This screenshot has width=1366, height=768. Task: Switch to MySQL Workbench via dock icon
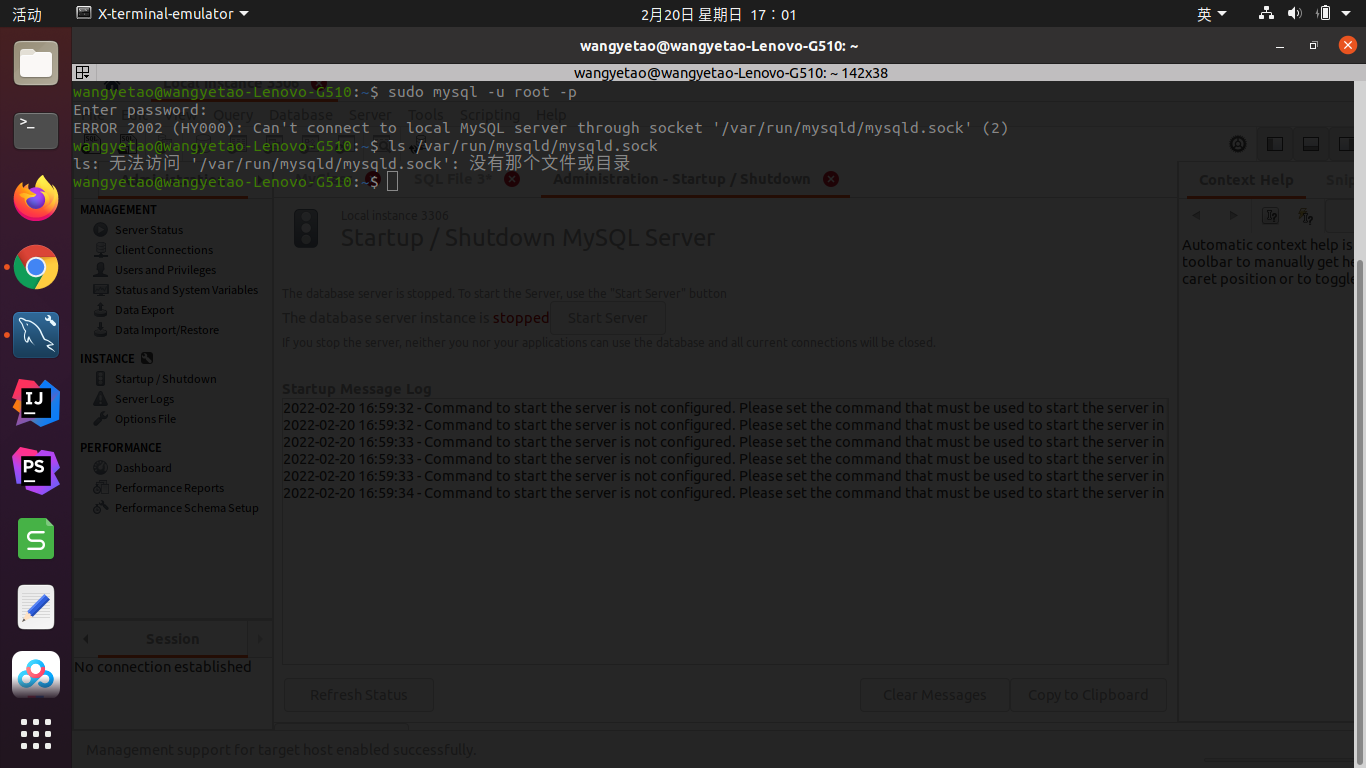(36, 335)
